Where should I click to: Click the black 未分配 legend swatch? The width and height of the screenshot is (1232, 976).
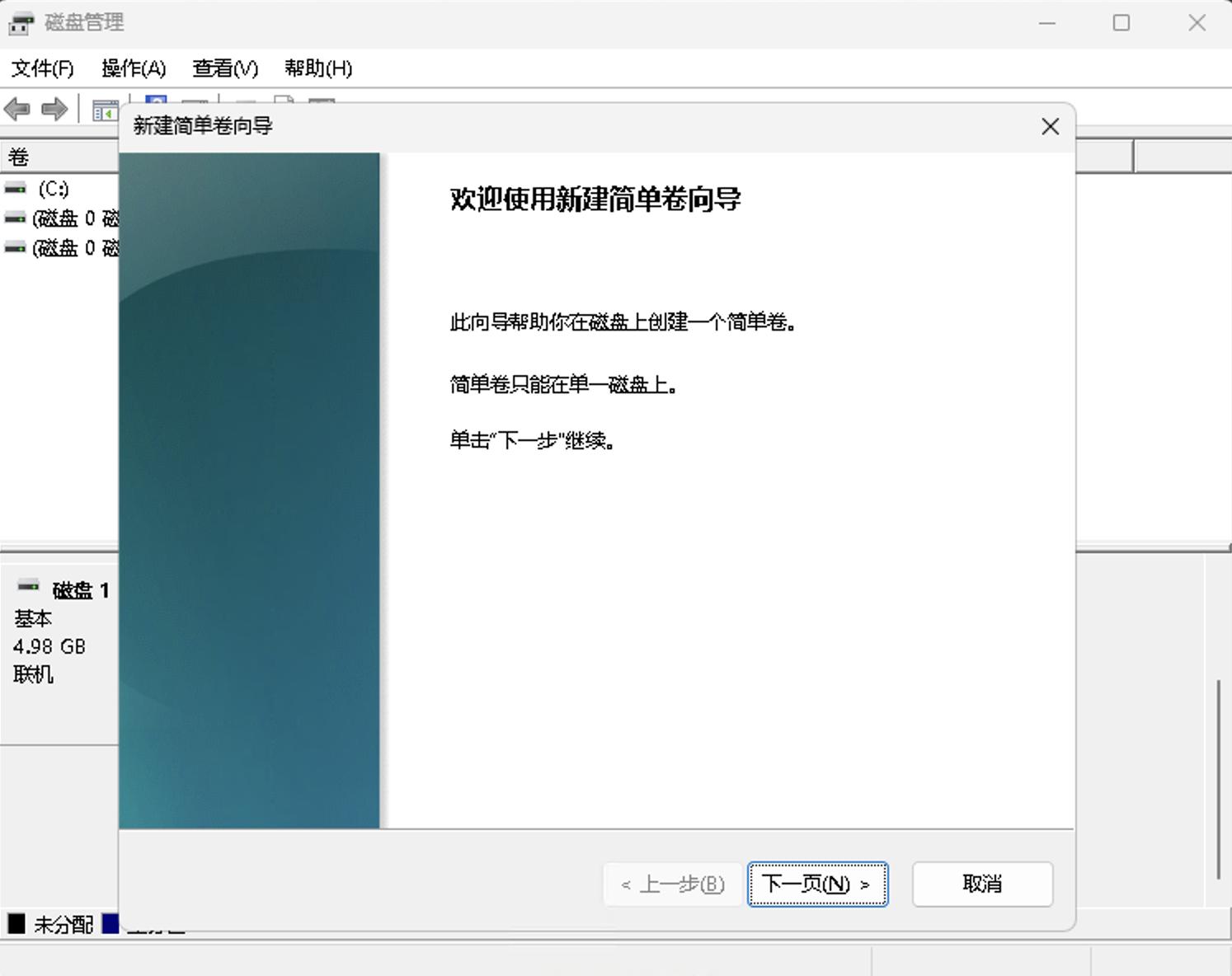pyautogui.click(x=16, y=924)
